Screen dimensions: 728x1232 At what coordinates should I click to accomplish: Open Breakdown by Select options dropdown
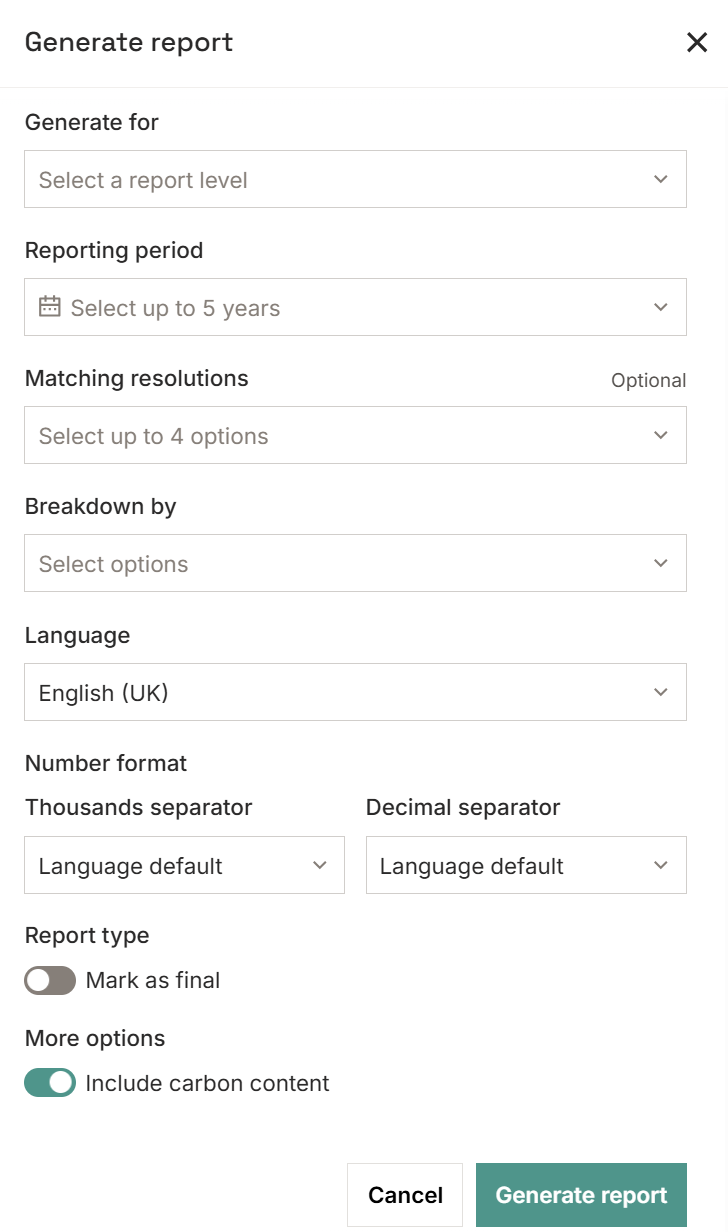(x=355, y=563)
